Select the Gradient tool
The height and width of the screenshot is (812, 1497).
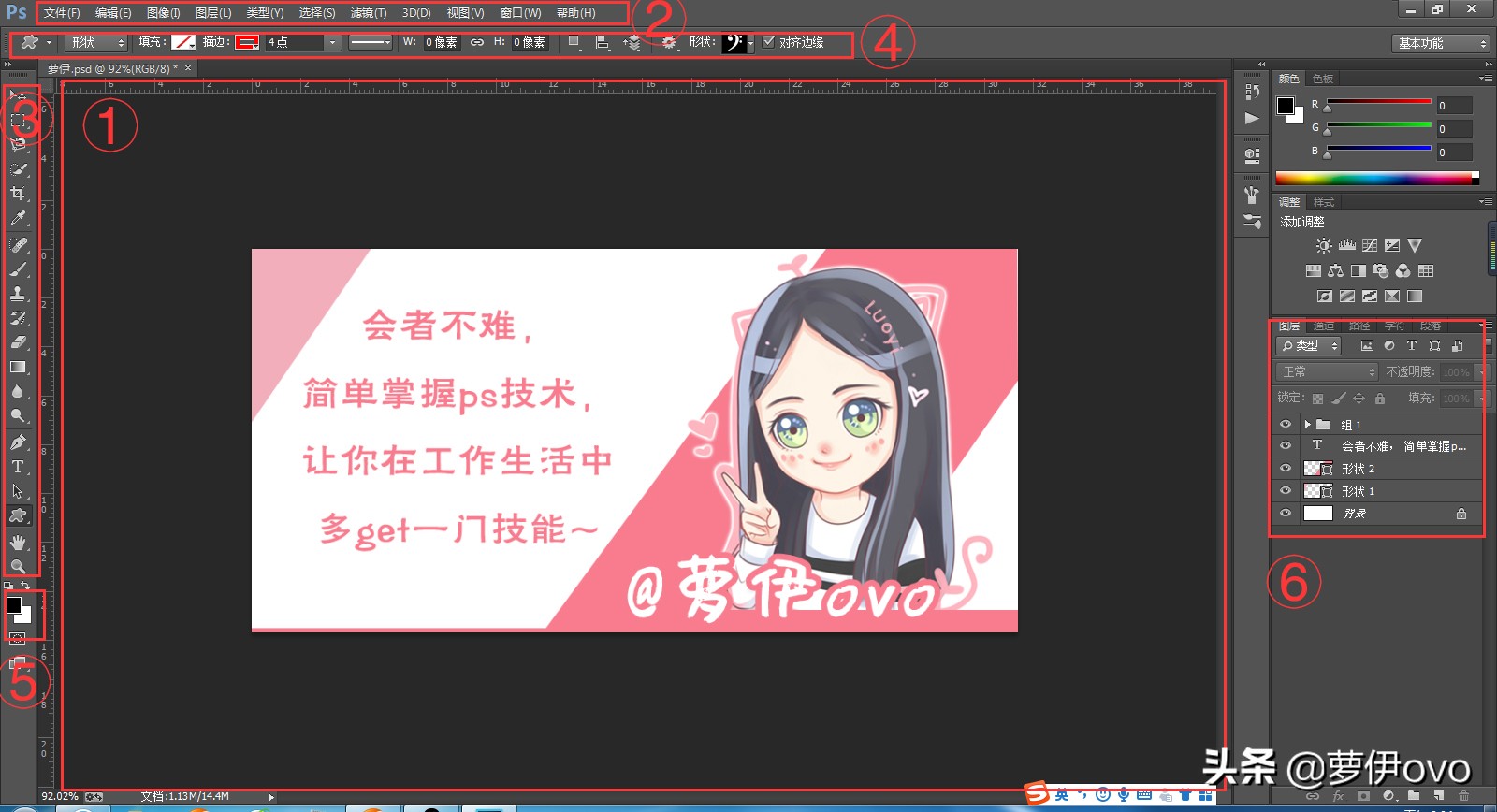pyautogui.click(x=18, y=368)
